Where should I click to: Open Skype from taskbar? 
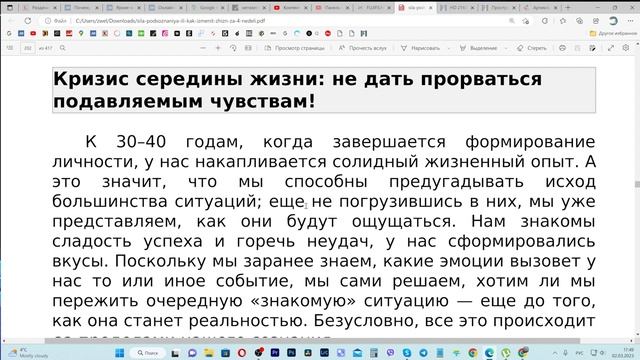pos(407,353)
